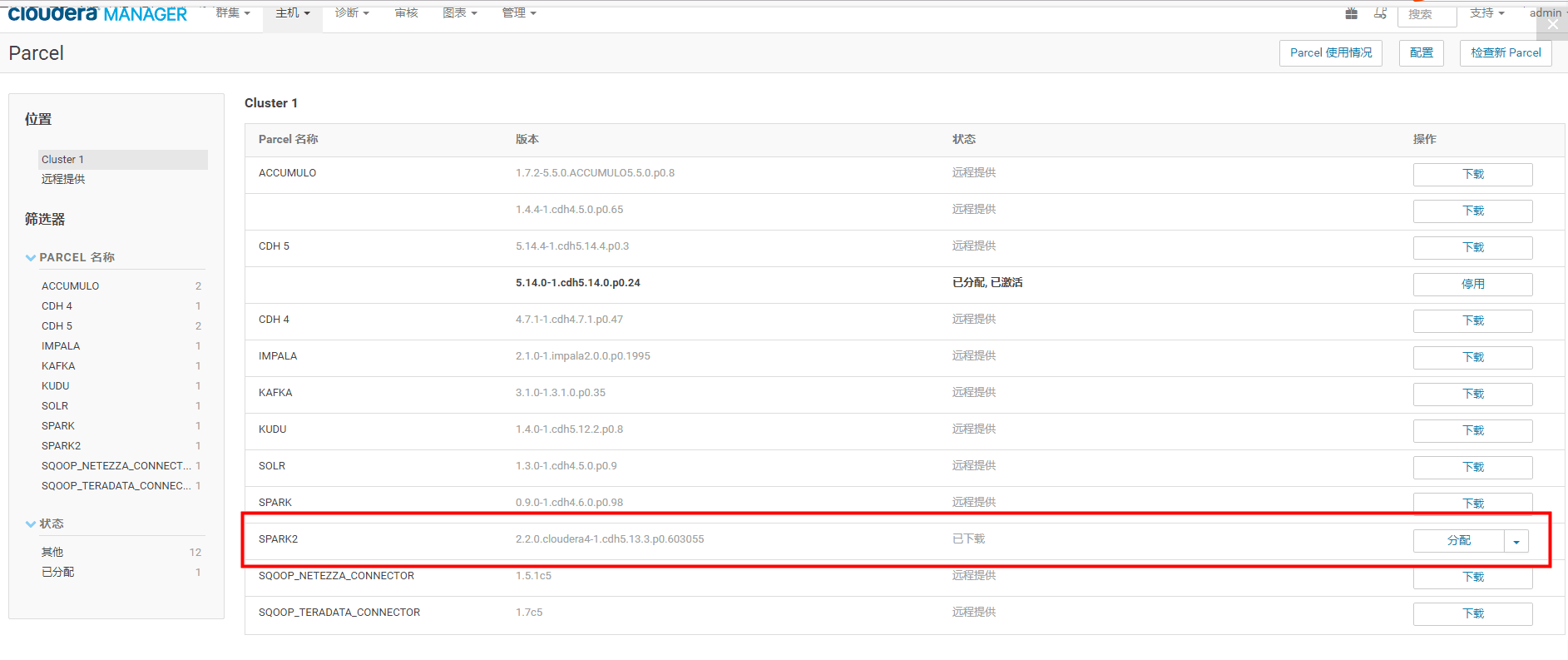This screenshot has height=660, width=1568.
Task: Filter by SPARK2 parcel name
Action: point(62,445)
